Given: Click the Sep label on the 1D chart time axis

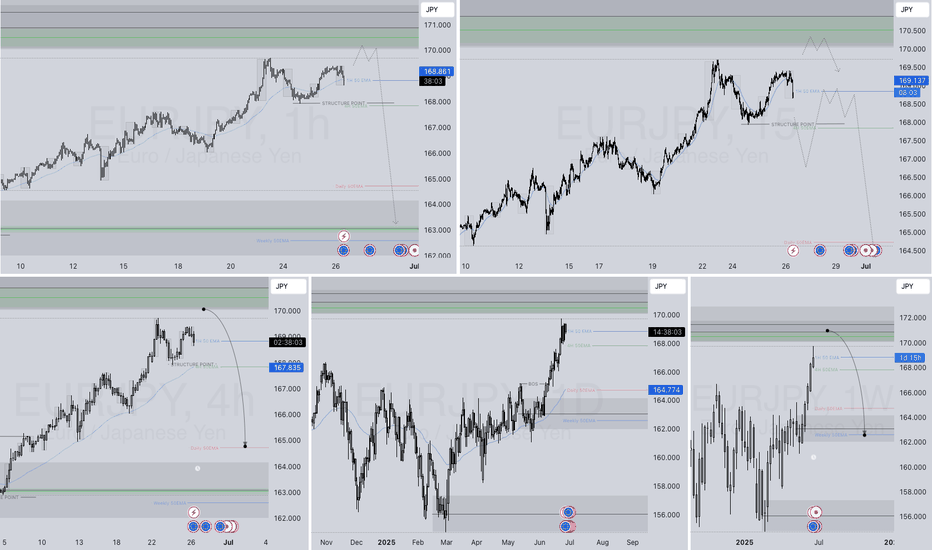Looking at the screenshot, I should 632,542.
